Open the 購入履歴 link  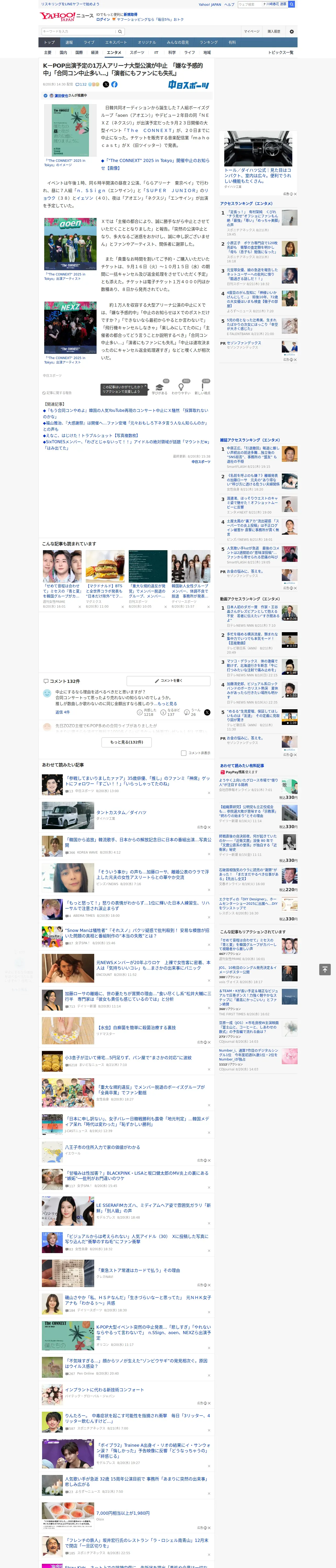click(x=274, y=31)
